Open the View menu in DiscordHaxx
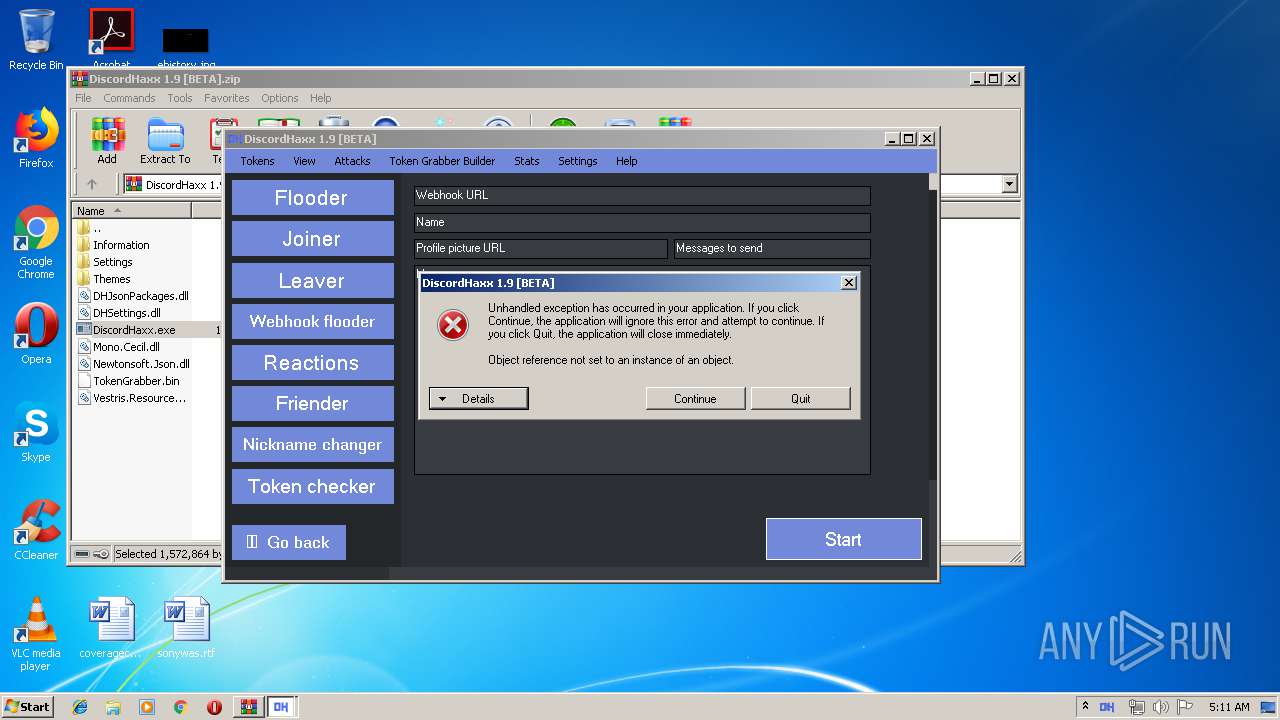Viewport: 1280px width, 720px height. (x=304, y=161)
